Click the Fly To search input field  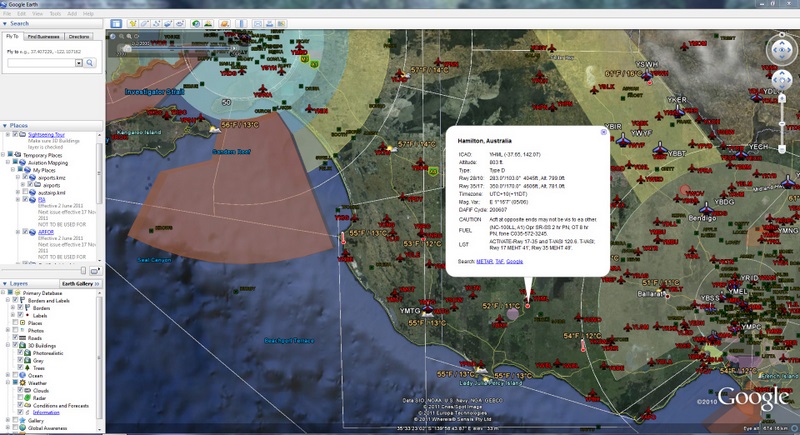(41, 63)
